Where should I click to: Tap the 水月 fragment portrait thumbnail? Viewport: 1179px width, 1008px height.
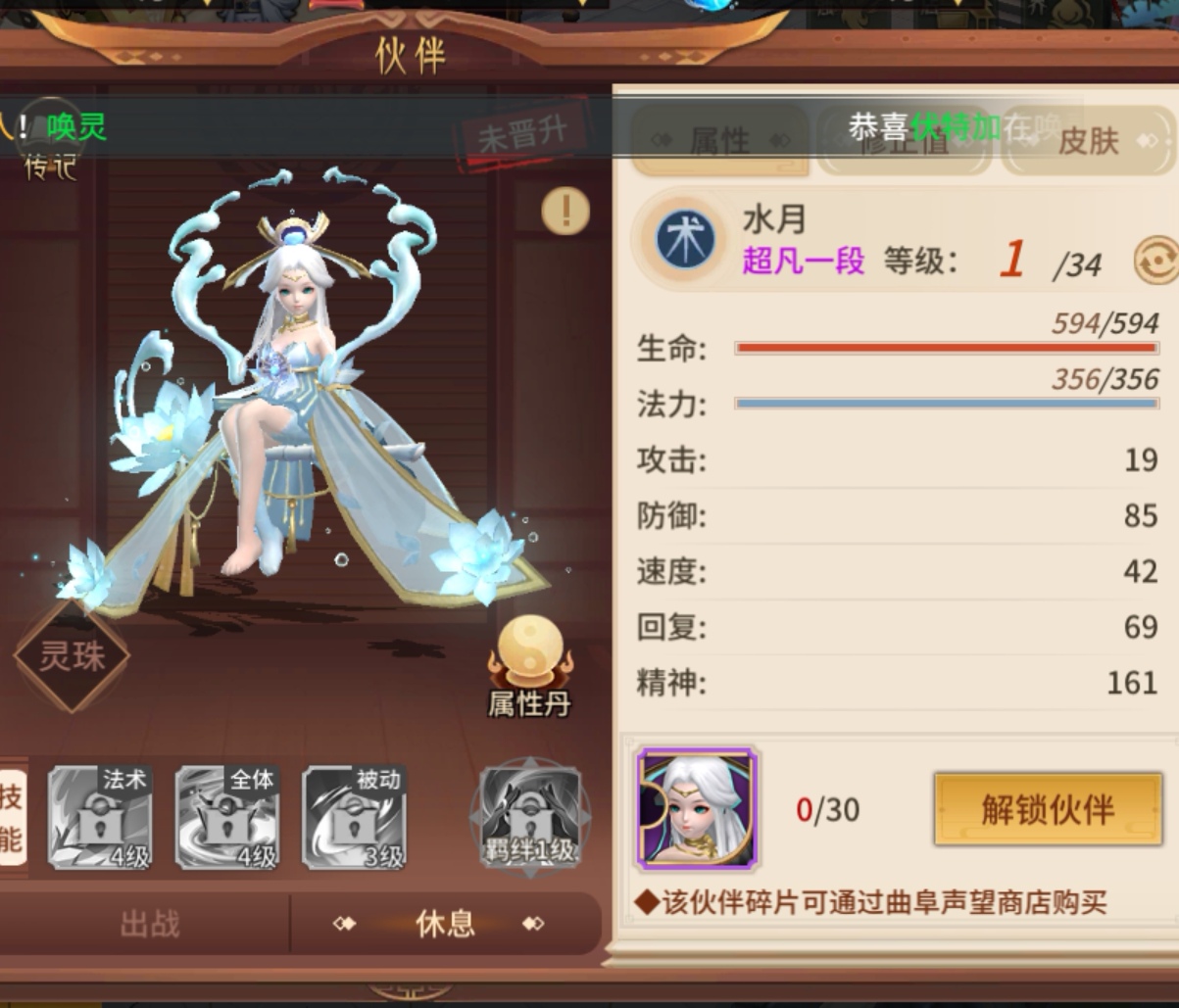tap(697, 808)
